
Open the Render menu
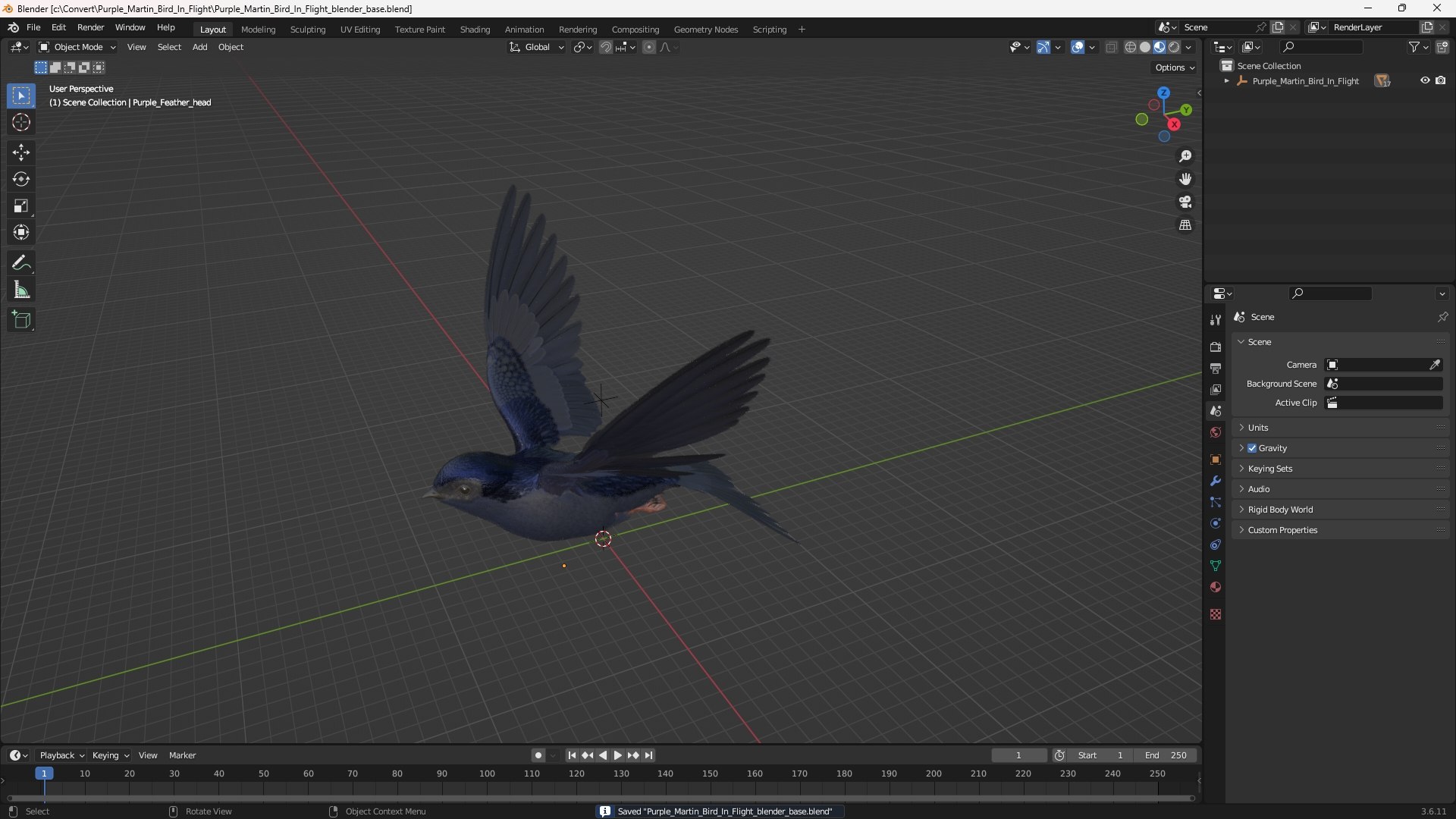pyautogui.click(x=90, y=27)
